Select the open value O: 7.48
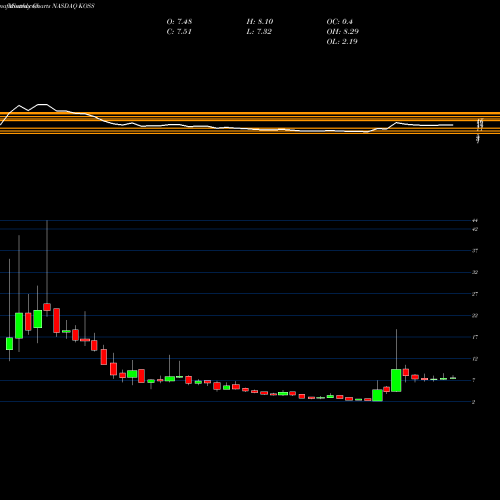Viewport: 500px width, 500px height. click(x=179, y=22)
